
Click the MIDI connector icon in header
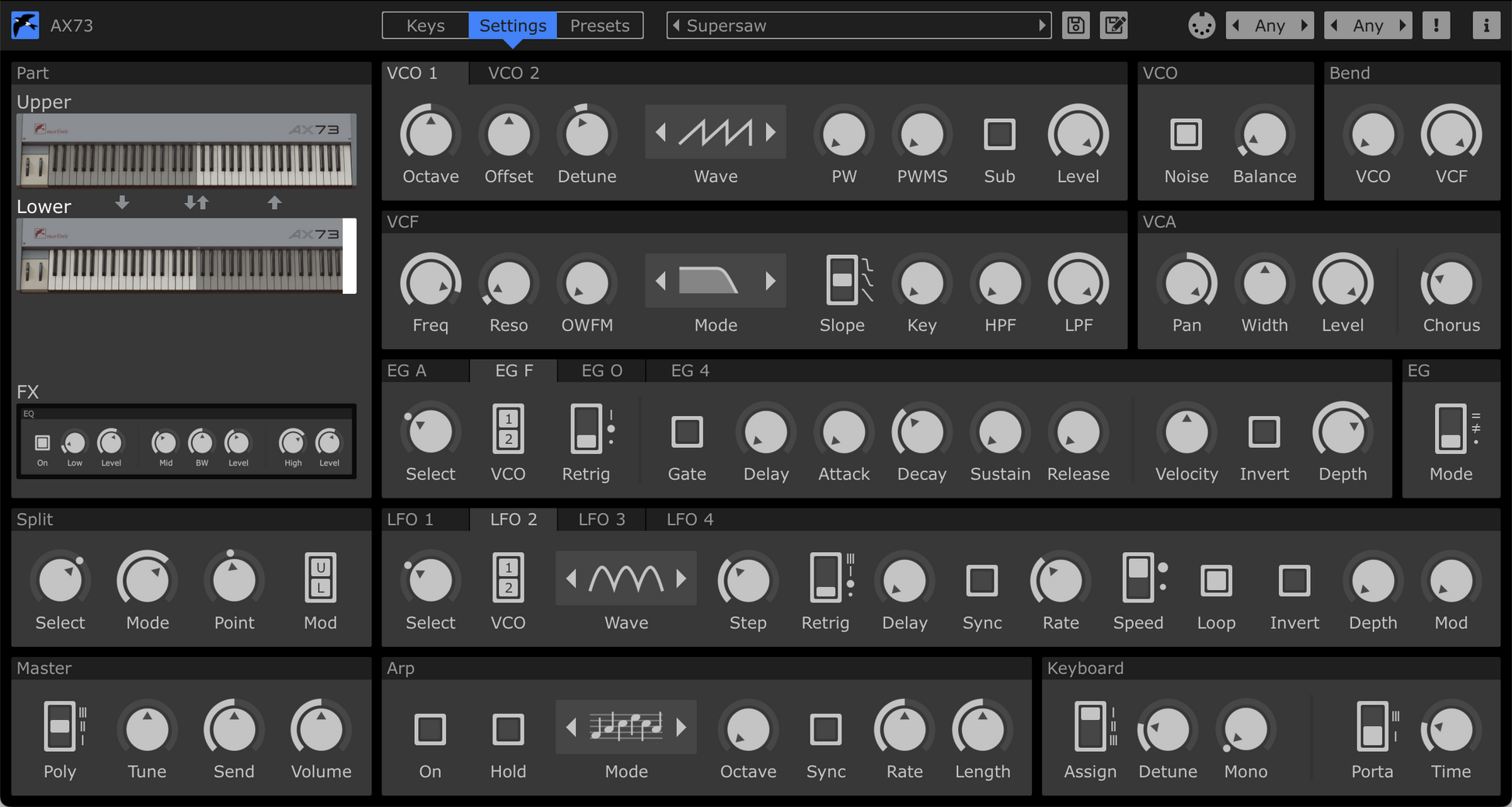(1201, 26)
